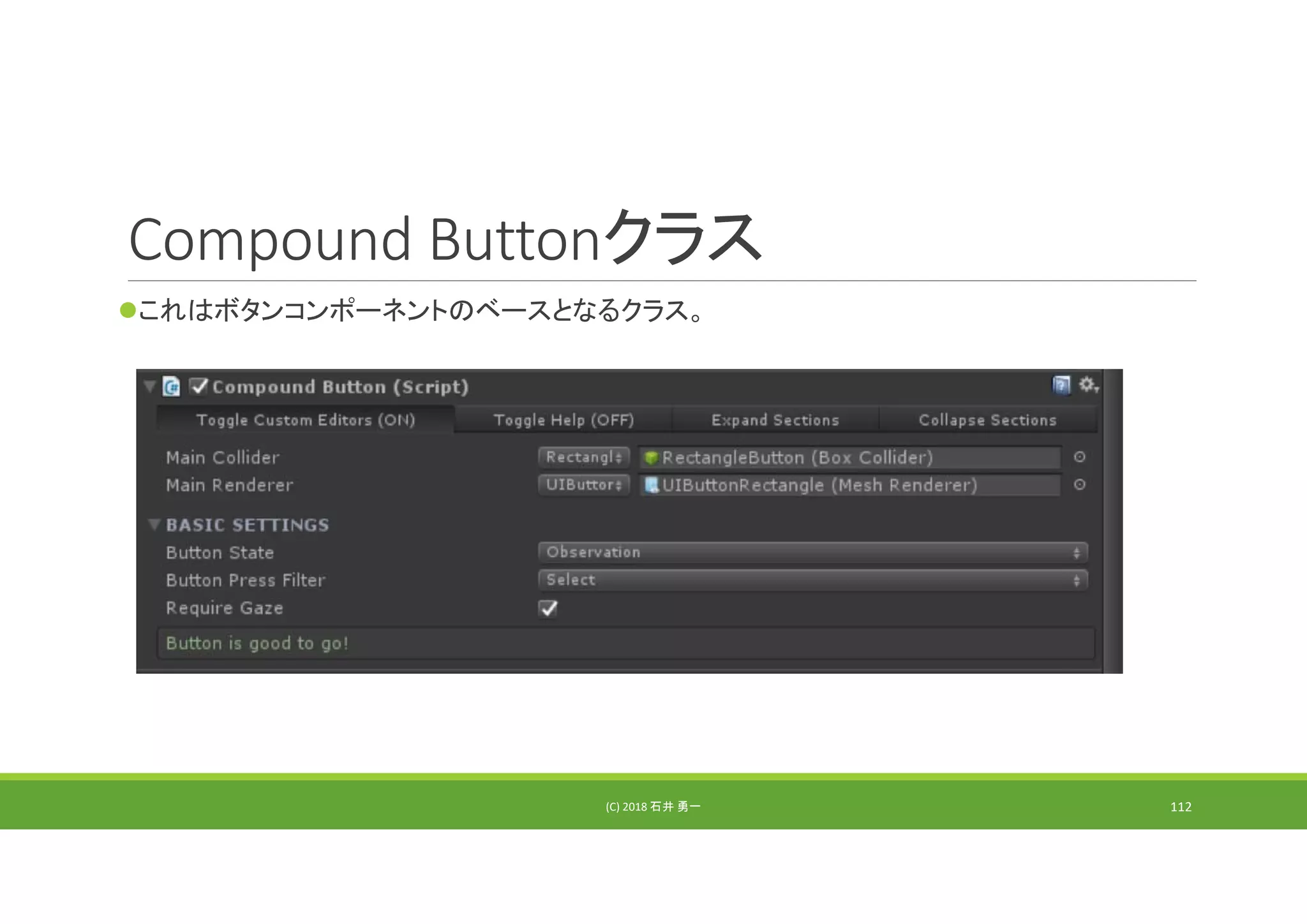The height and width of the screenshot is (924, 1307).
Task: Open the Button State Observation dropdown
Action: point(813,552)
